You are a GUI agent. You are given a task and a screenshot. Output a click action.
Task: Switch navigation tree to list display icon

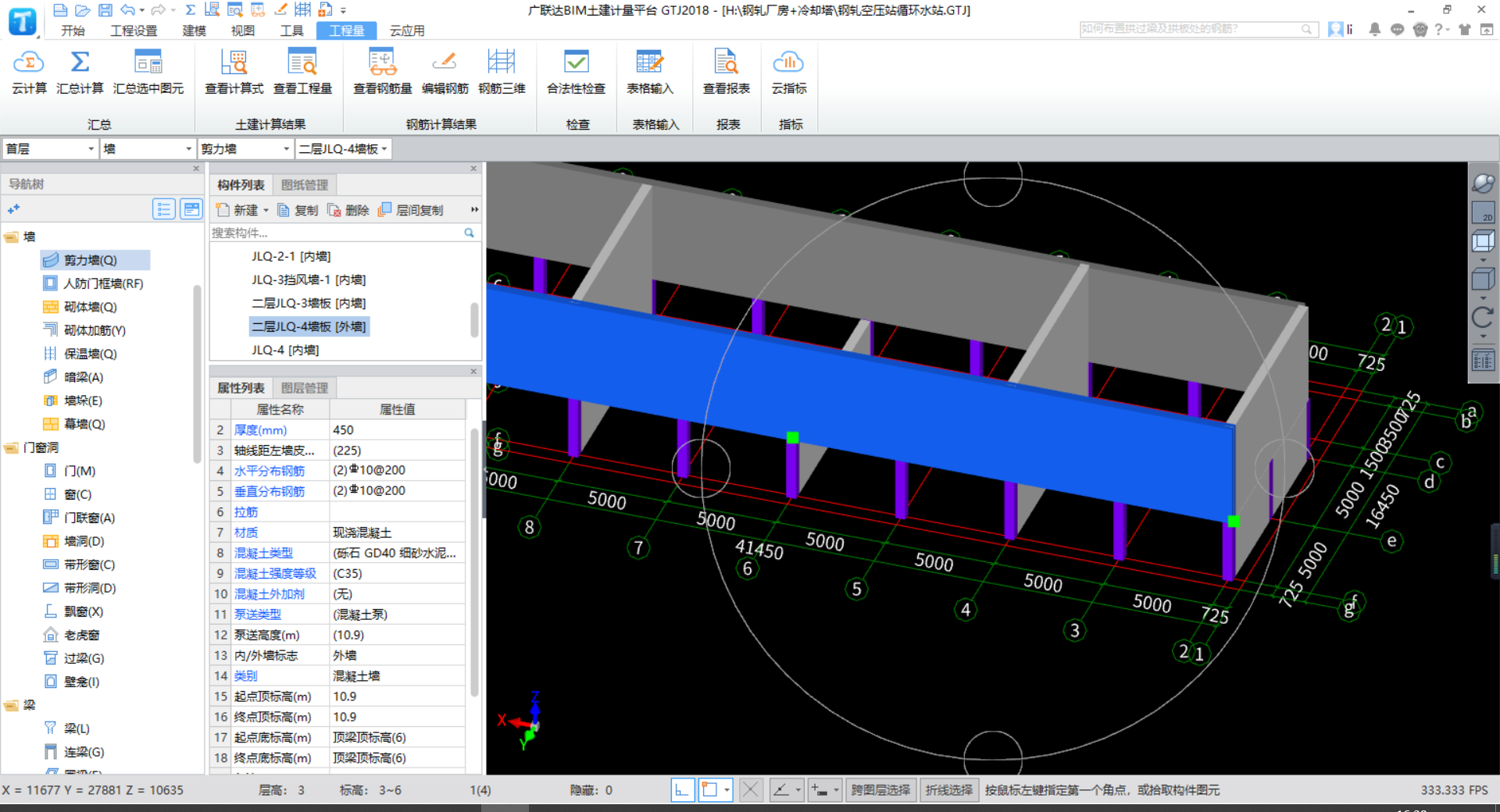pos(163,208)
